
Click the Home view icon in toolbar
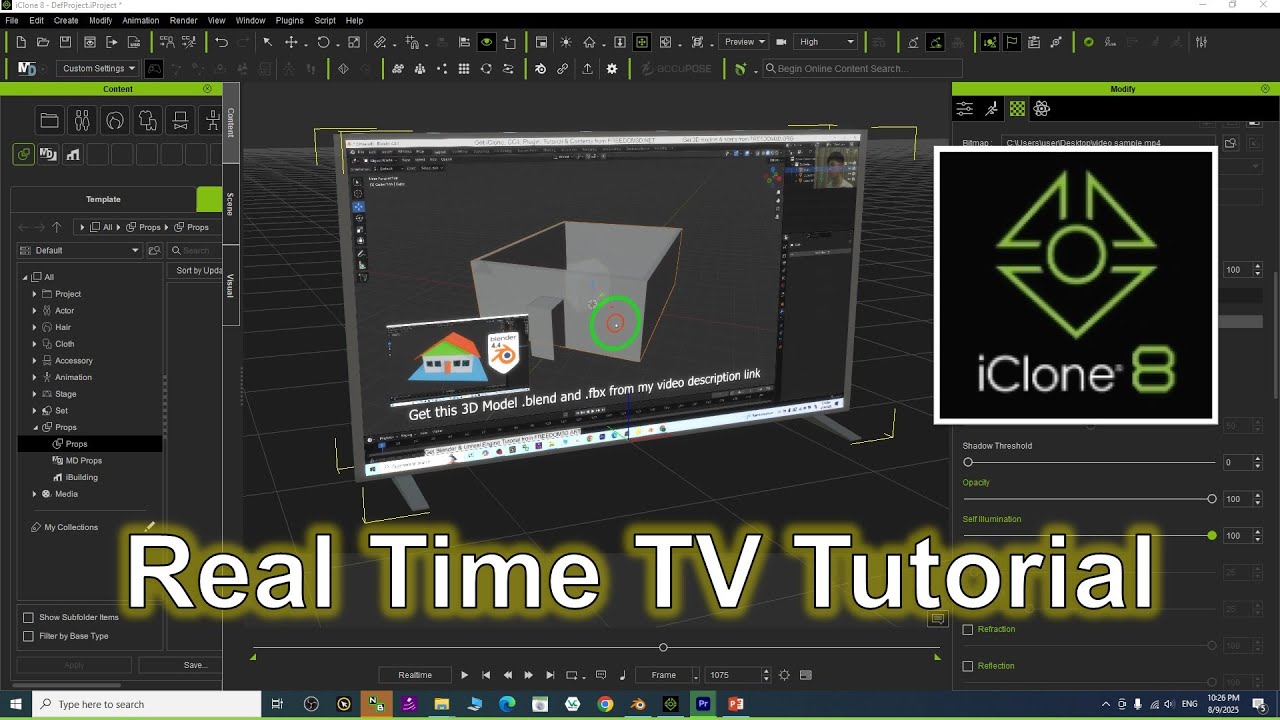coord(590,42)
